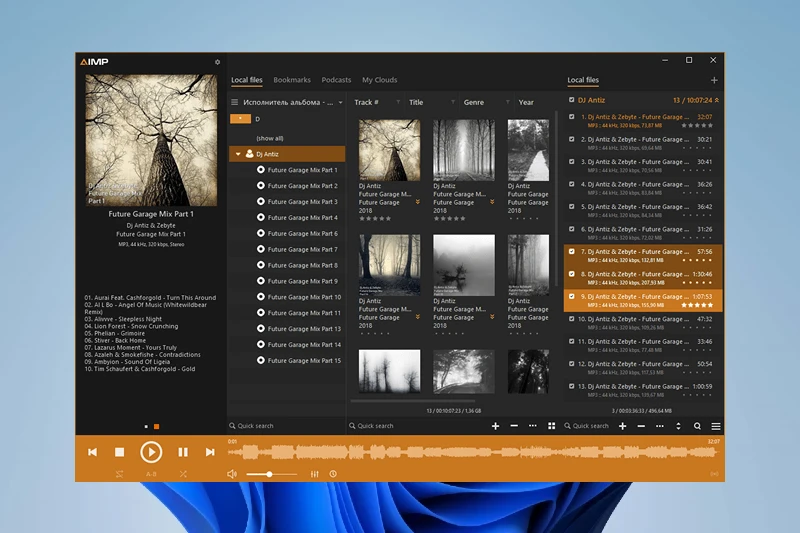Screen dimensions: 800x533
Task: Open the Bookmarks tab
Action: (x=292, y=80)
